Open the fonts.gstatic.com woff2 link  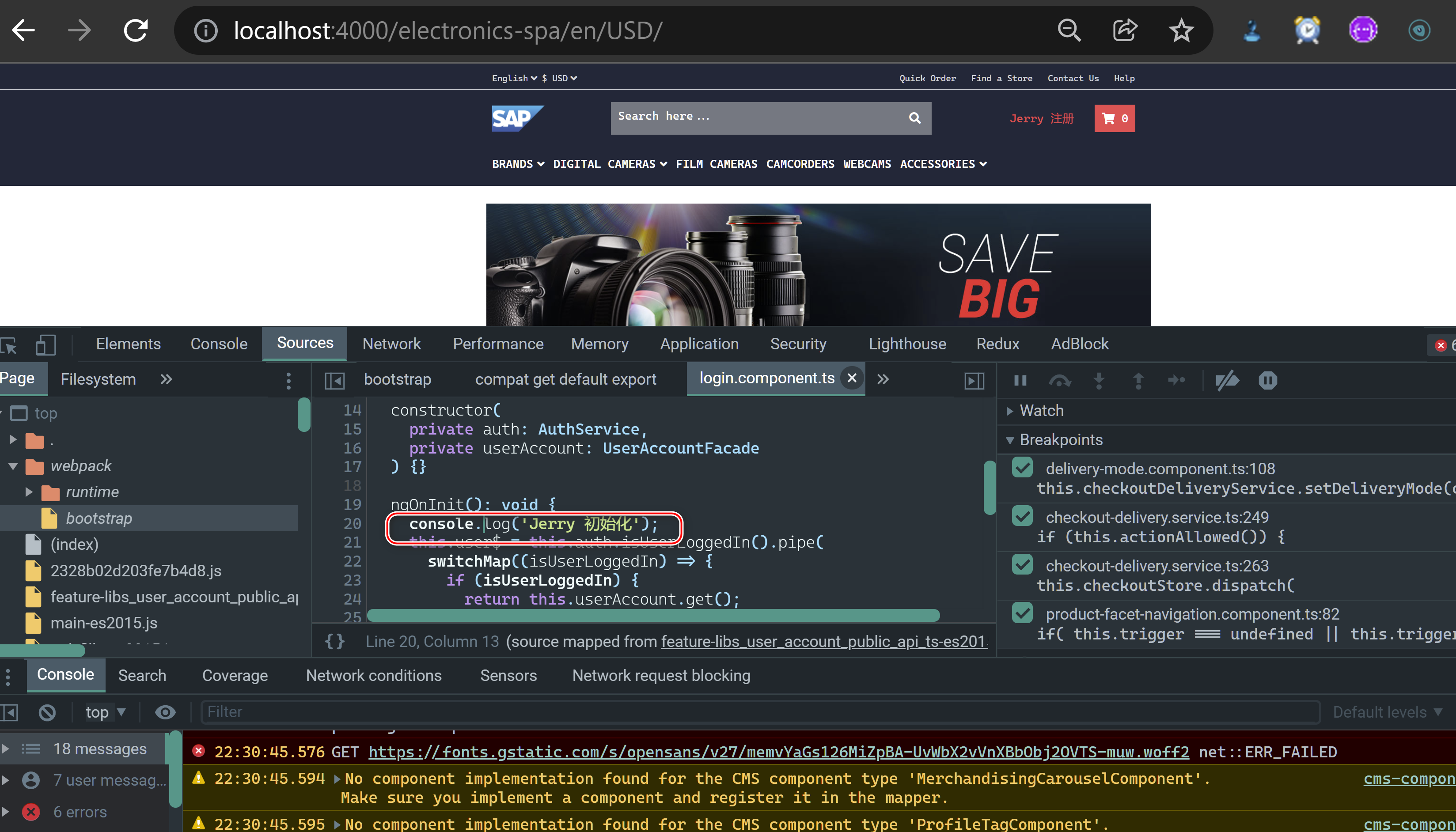[x=778, y=752]
